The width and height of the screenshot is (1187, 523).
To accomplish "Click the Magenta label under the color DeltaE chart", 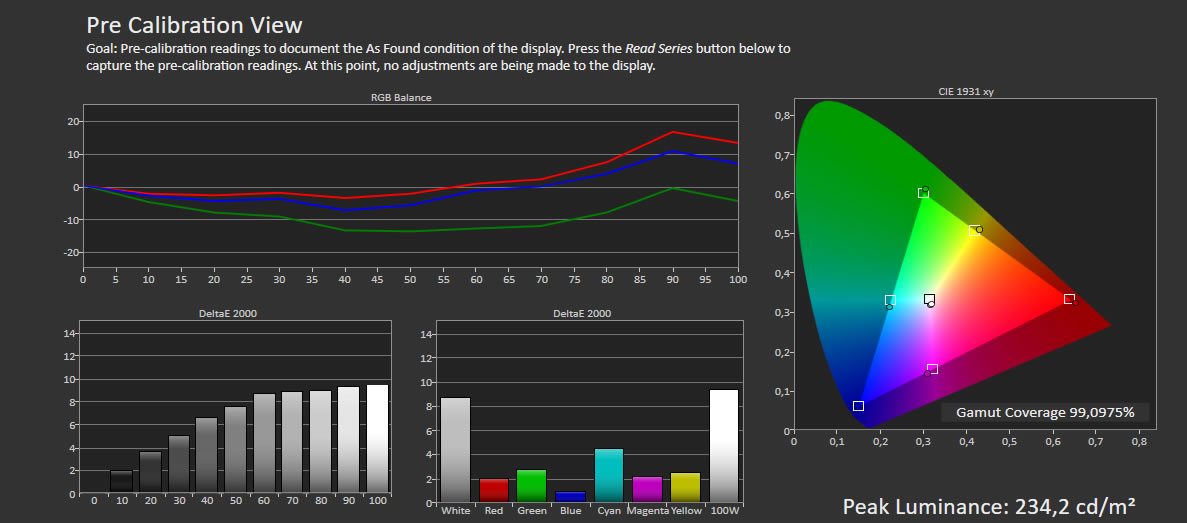I will click(x=647, y=512).
